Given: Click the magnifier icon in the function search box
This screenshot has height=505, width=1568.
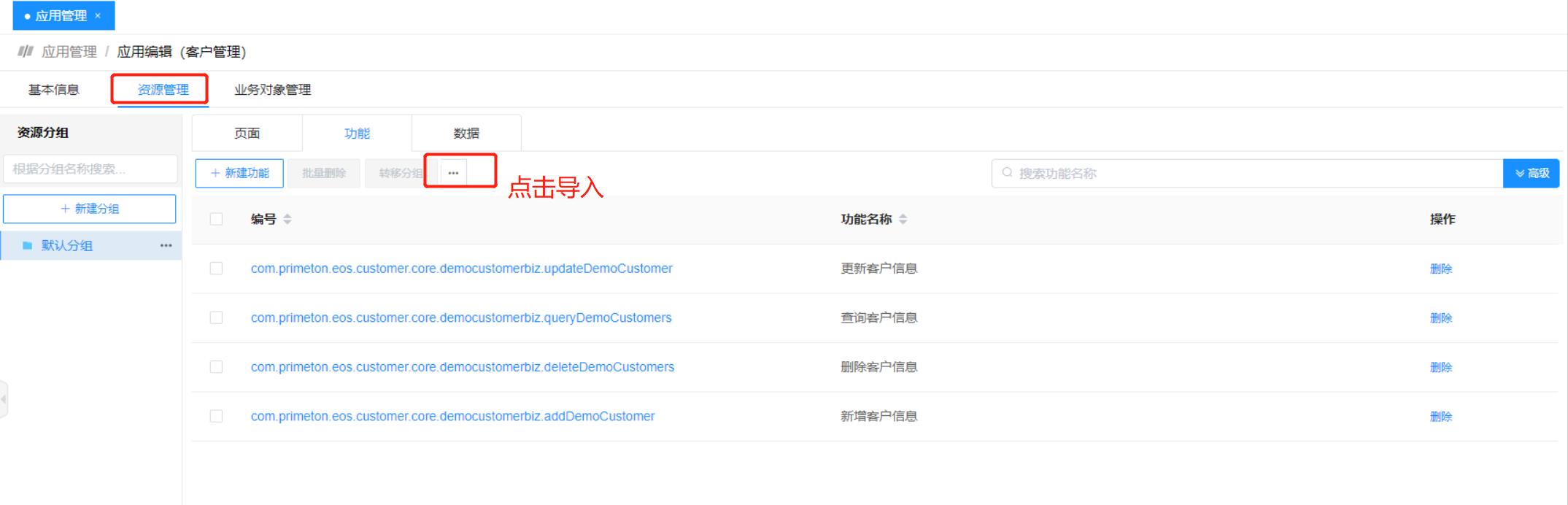Looking at the screenshot, I should [1007, 173].
